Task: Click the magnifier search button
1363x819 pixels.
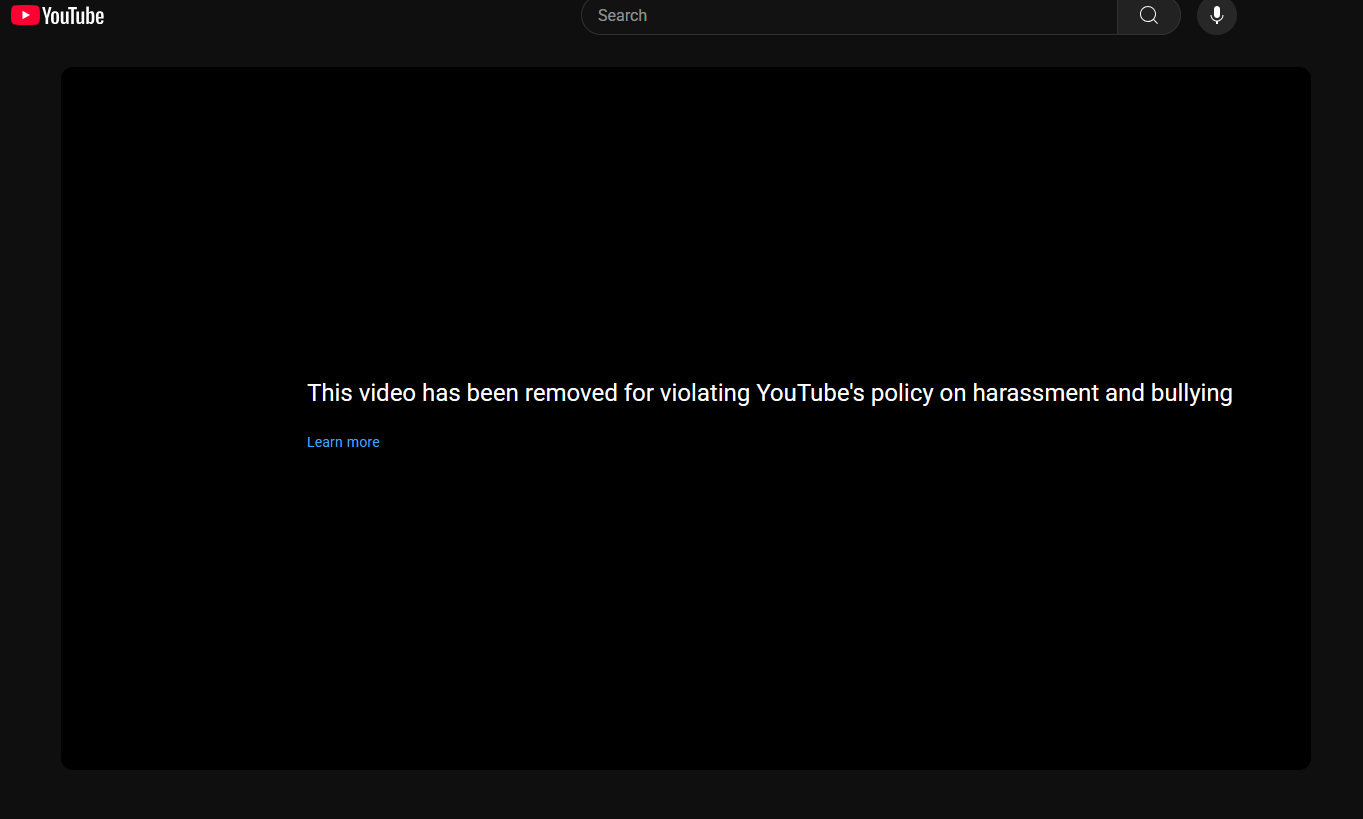Action: click(1149, 15)
